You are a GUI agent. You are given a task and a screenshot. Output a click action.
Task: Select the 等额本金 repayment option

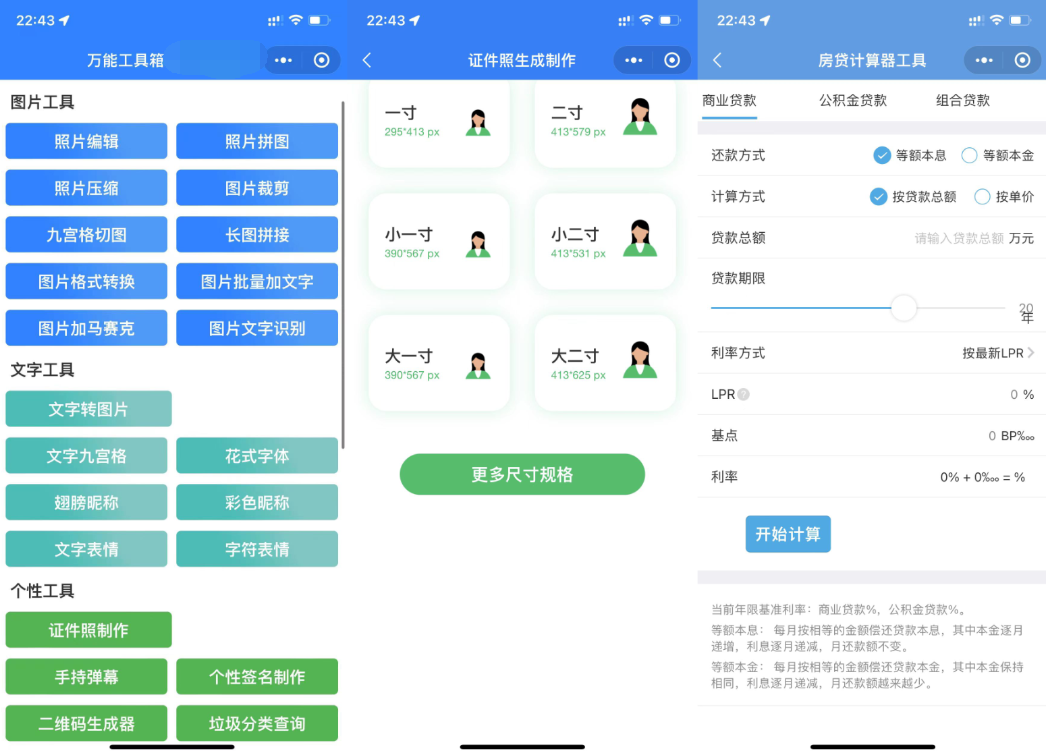(969, 155)
